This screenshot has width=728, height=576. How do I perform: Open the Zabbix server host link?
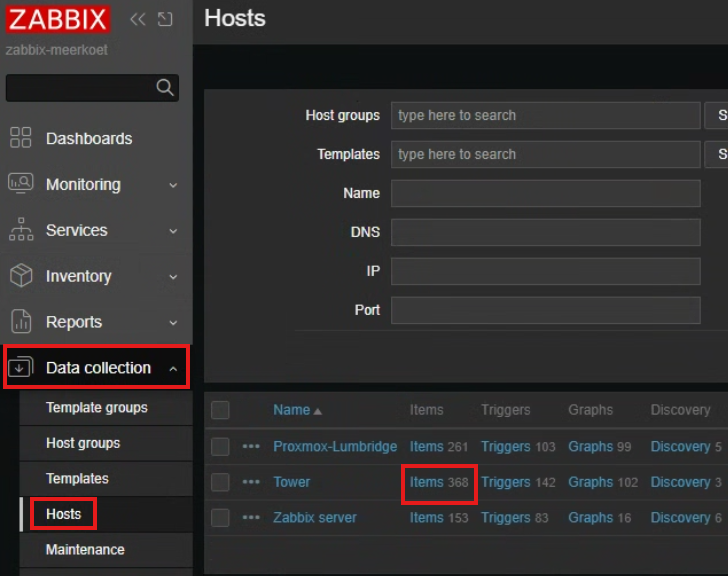[315, 518]
